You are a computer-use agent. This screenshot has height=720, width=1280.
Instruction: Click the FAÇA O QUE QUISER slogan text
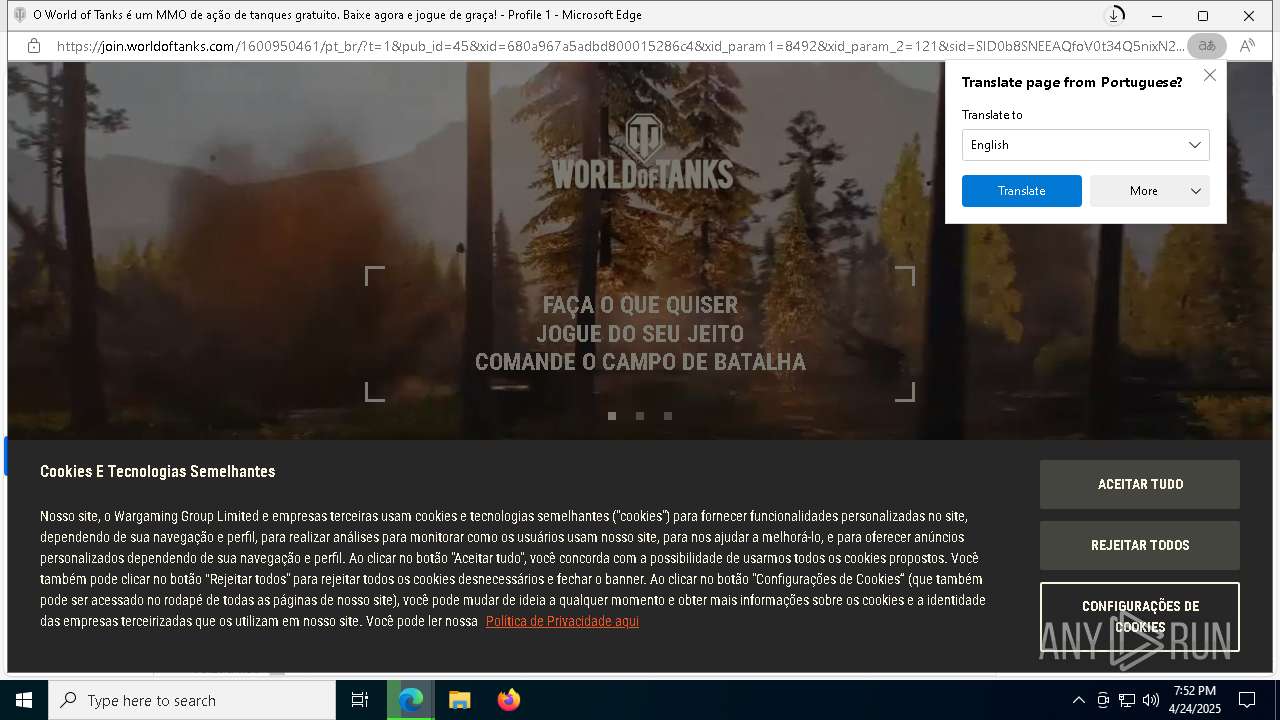point(640,305)
